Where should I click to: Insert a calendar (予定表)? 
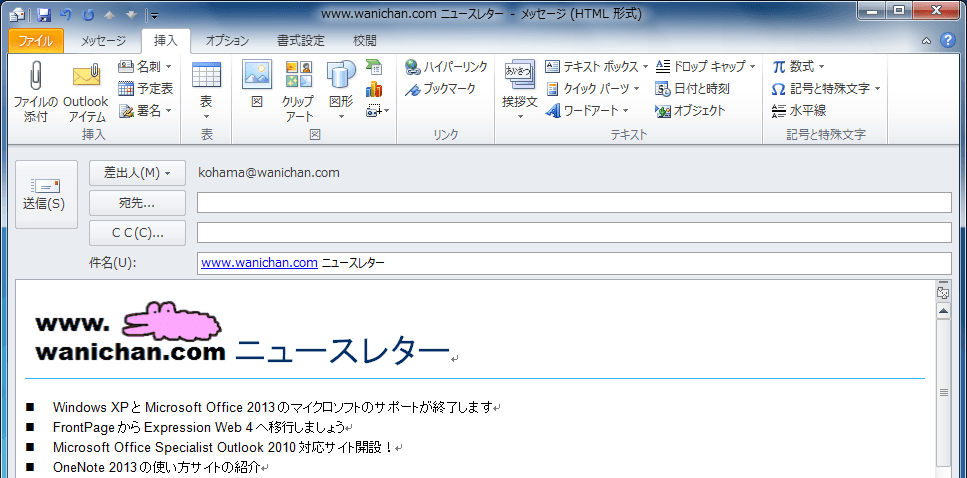click(x=145, y=88)
